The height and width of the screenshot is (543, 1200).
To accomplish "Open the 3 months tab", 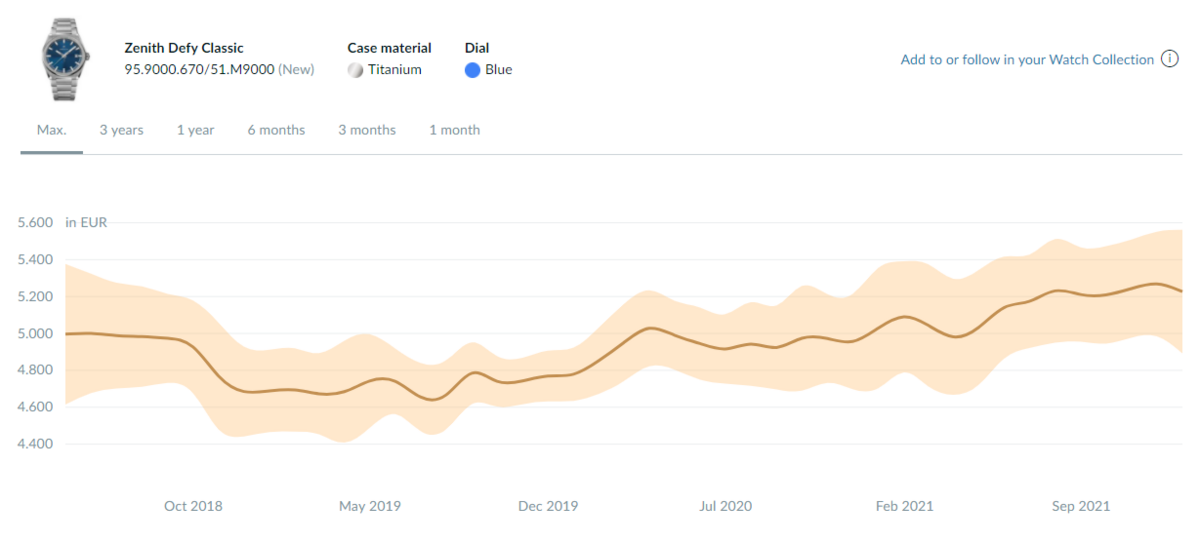I will pos(367,130).
